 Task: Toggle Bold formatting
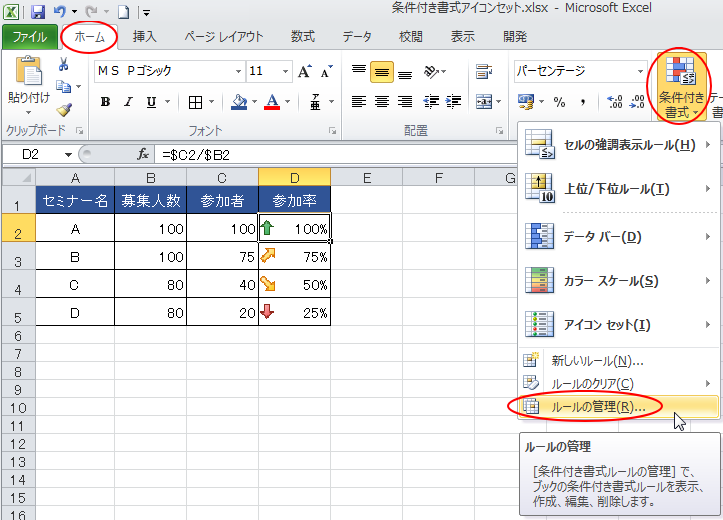(x=106, y=102)
